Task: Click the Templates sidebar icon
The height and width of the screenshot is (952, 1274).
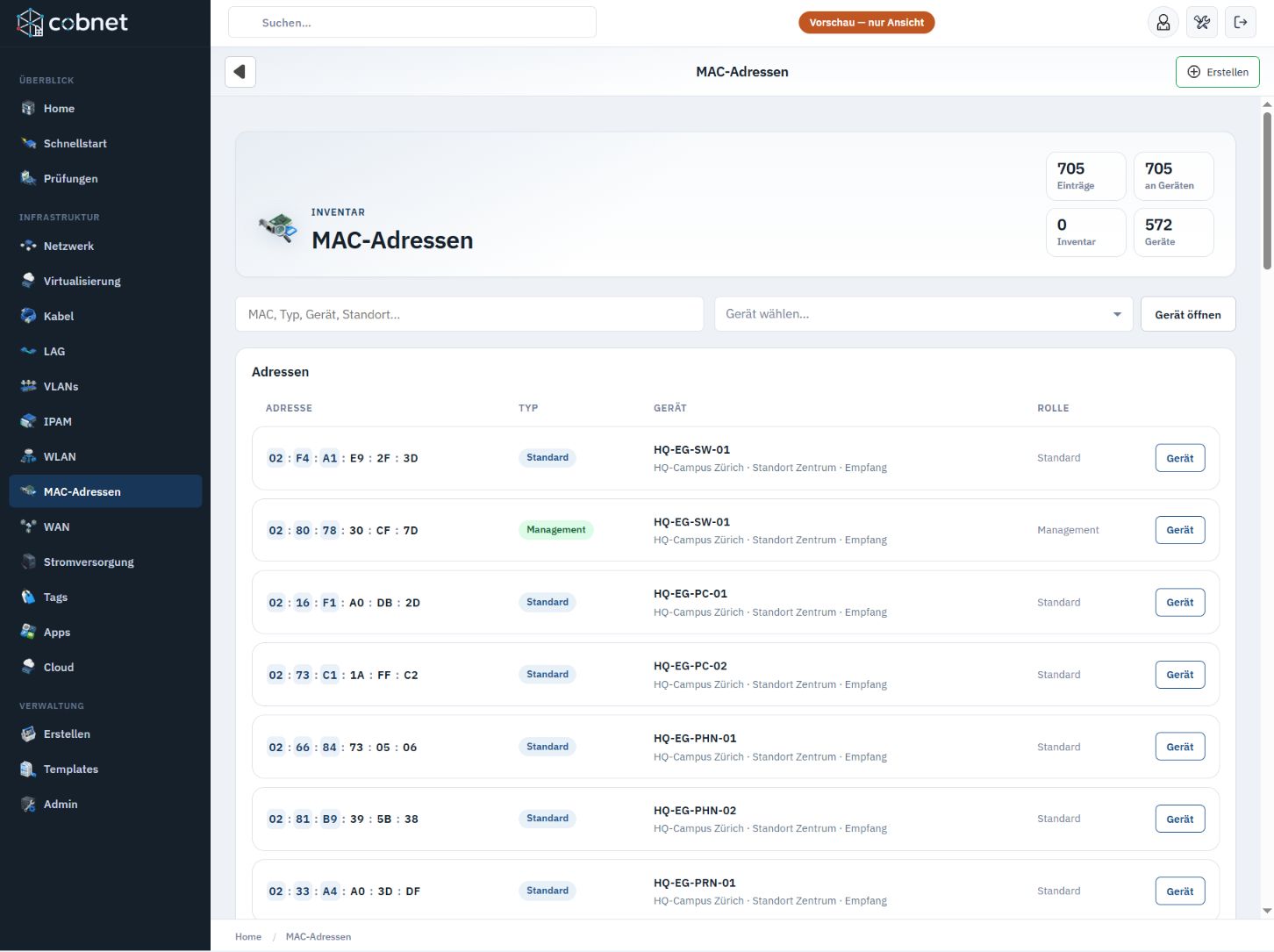Action: click(x=28, y=769)
